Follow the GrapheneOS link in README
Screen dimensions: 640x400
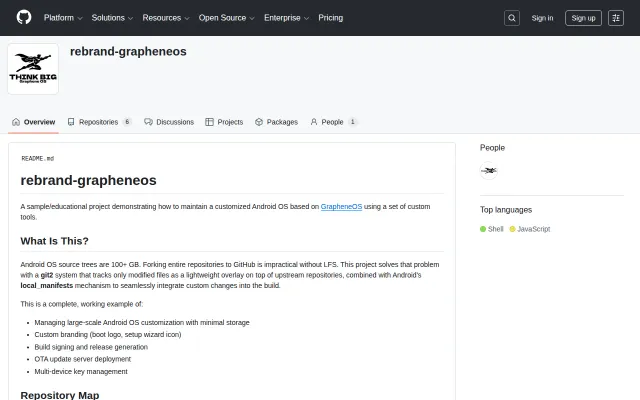(341, 207)
